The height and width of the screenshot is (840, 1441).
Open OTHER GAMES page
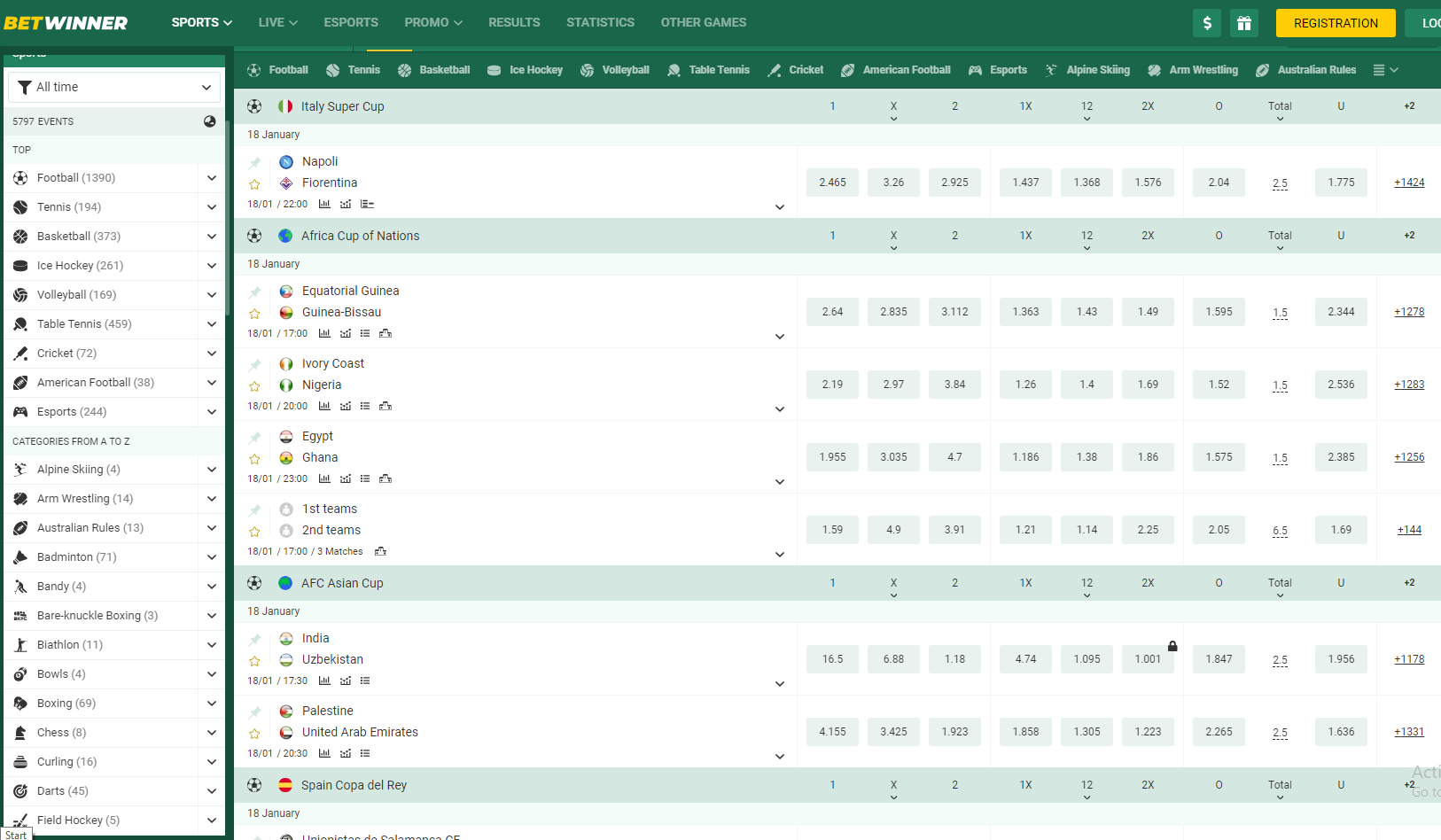point(704,22)
